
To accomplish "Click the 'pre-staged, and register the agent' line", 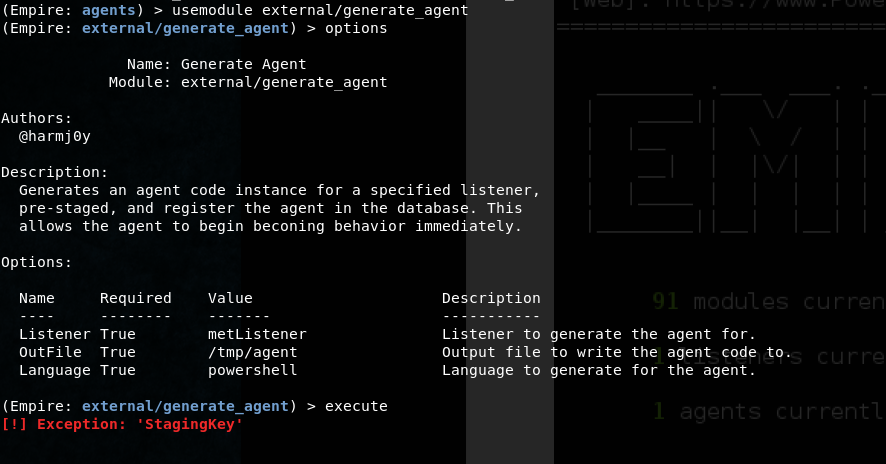I will pyautogui.click(x=271, y=209).
